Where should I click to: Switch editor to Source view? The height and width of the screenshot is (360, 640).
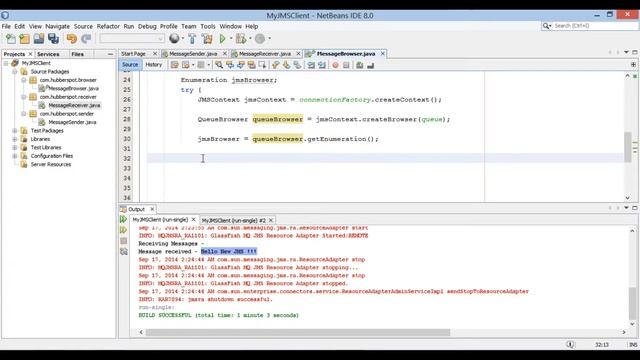[130, 64]
